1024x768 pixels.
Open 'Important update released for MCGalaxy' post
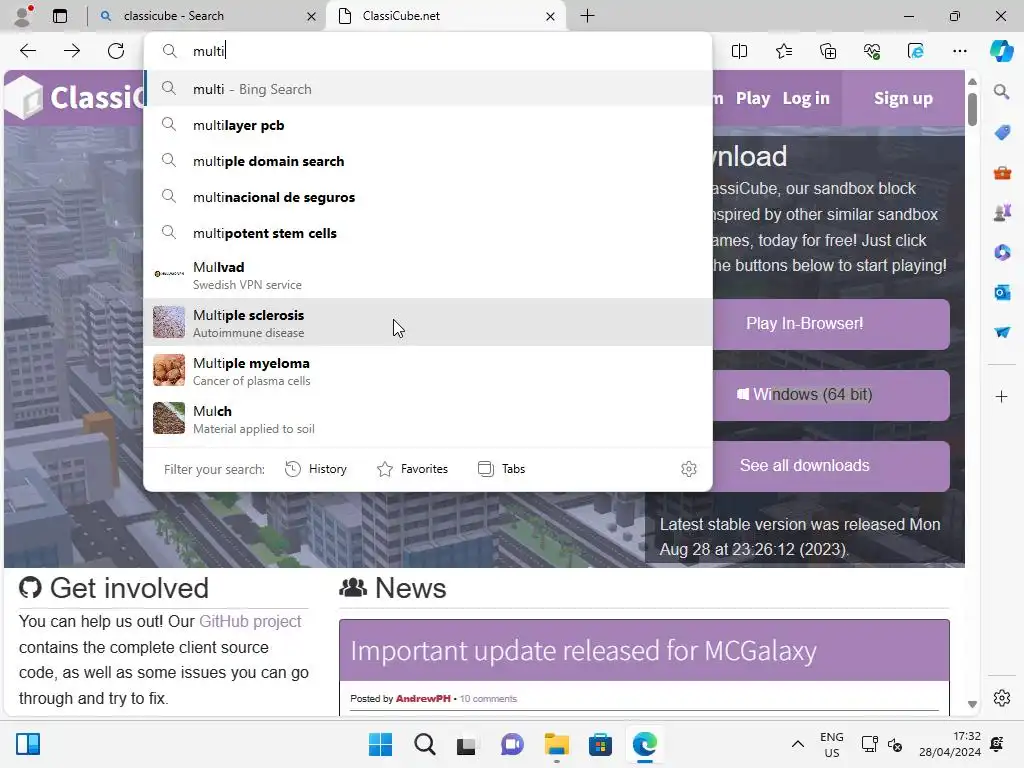583,650
